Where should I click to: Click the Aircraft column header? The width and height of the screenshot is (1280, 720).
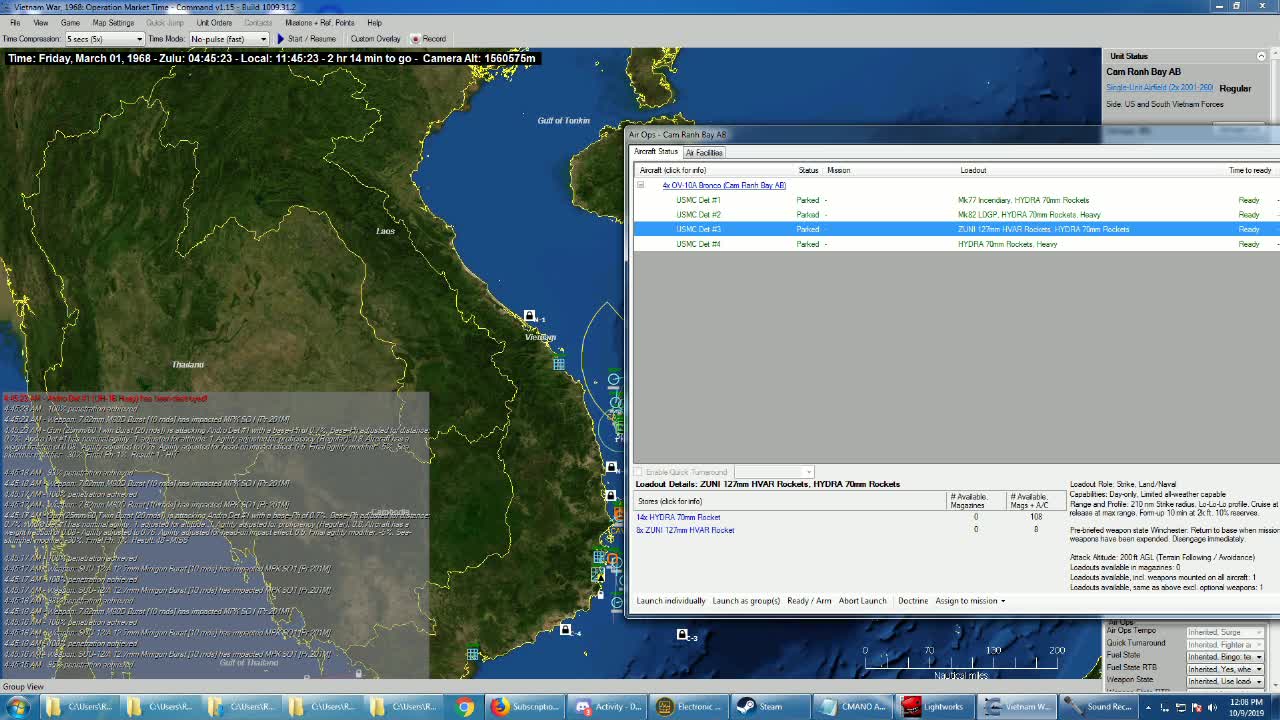tap(673, 170)
